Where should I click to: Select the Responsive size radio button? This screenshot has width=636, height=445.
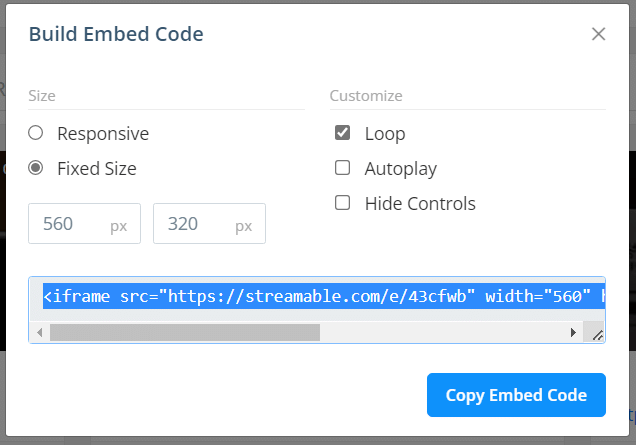click(x=36, y=133)
